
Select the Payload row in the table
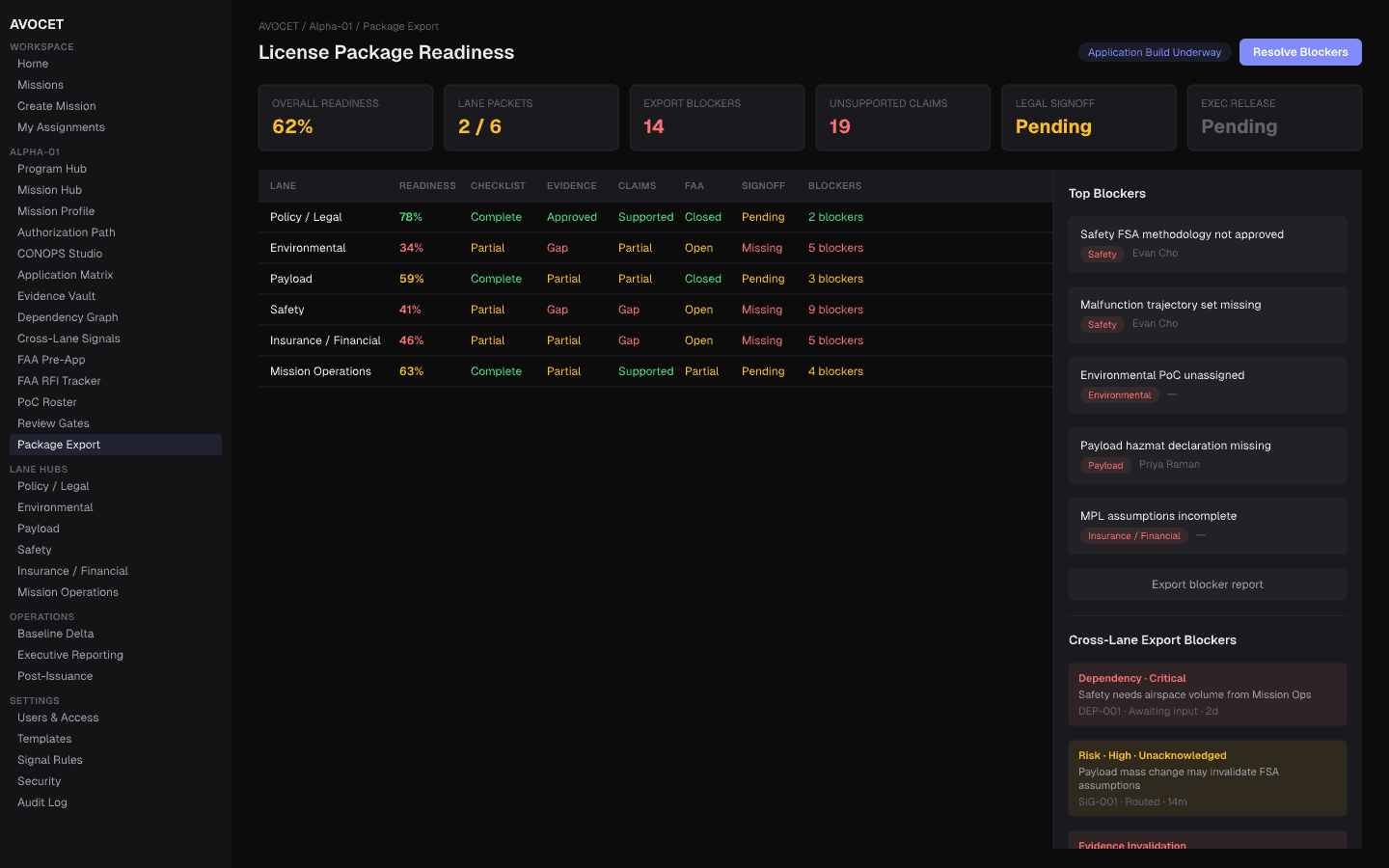pos(656,279)
